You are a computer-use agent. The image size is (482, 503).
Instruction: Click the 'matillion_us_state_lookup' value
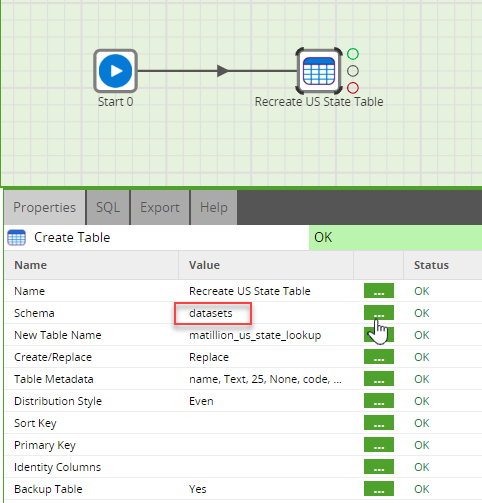[x=255, y=335]
